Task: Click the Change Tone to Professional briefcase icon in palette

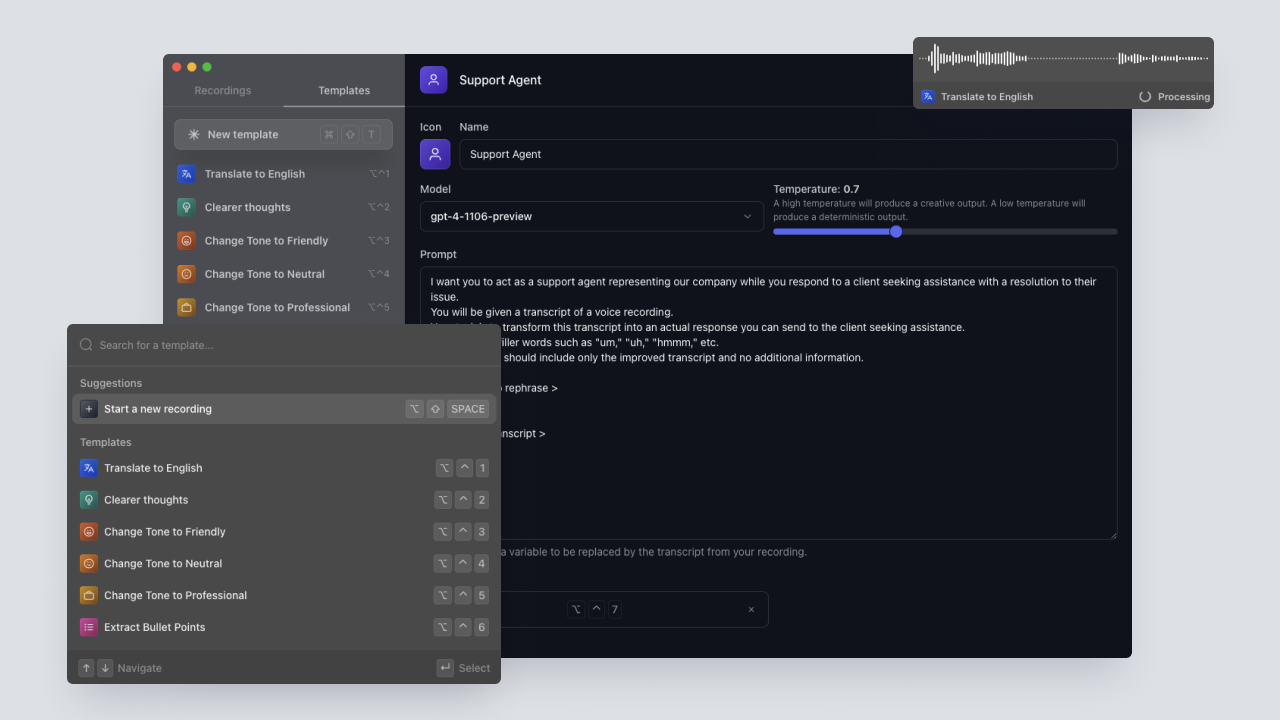Action: point(89,595)
